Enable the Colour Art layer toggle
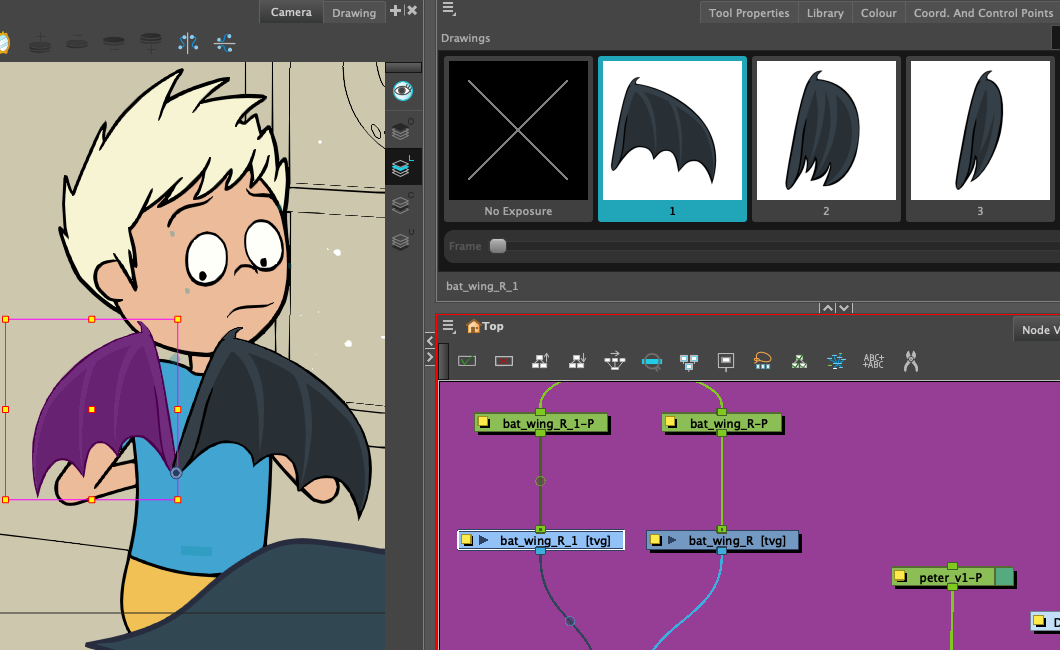 tap(402, 203)
